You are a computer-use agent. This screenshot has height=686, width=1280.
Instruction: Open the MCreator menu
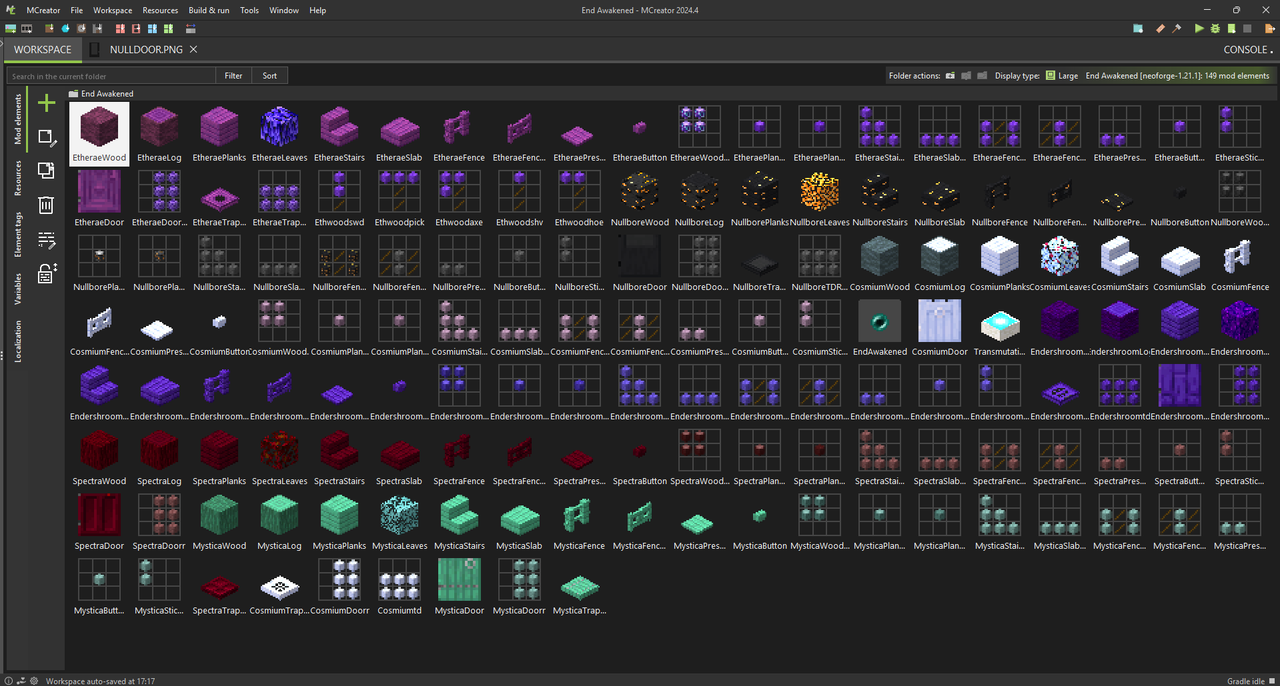(43, 10)
